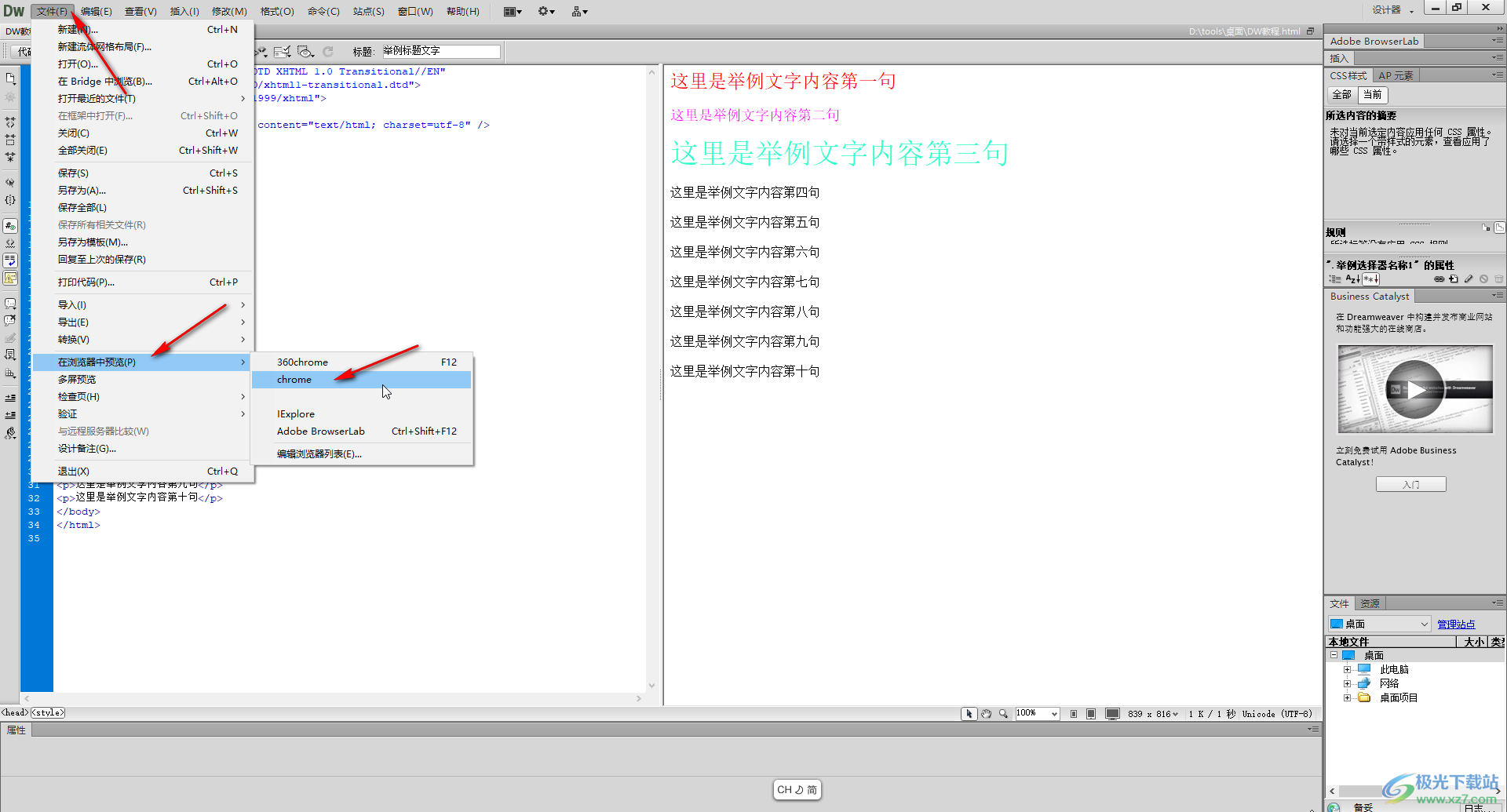Click Edit Rule pencil icon
Viewport: 1507px width, 812px height.
point(1469,279)
